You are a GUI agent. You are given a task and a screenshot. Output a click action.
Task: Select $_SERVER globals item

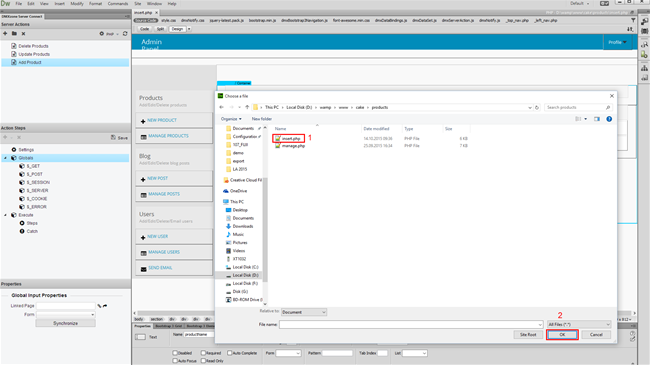[37, 190]
